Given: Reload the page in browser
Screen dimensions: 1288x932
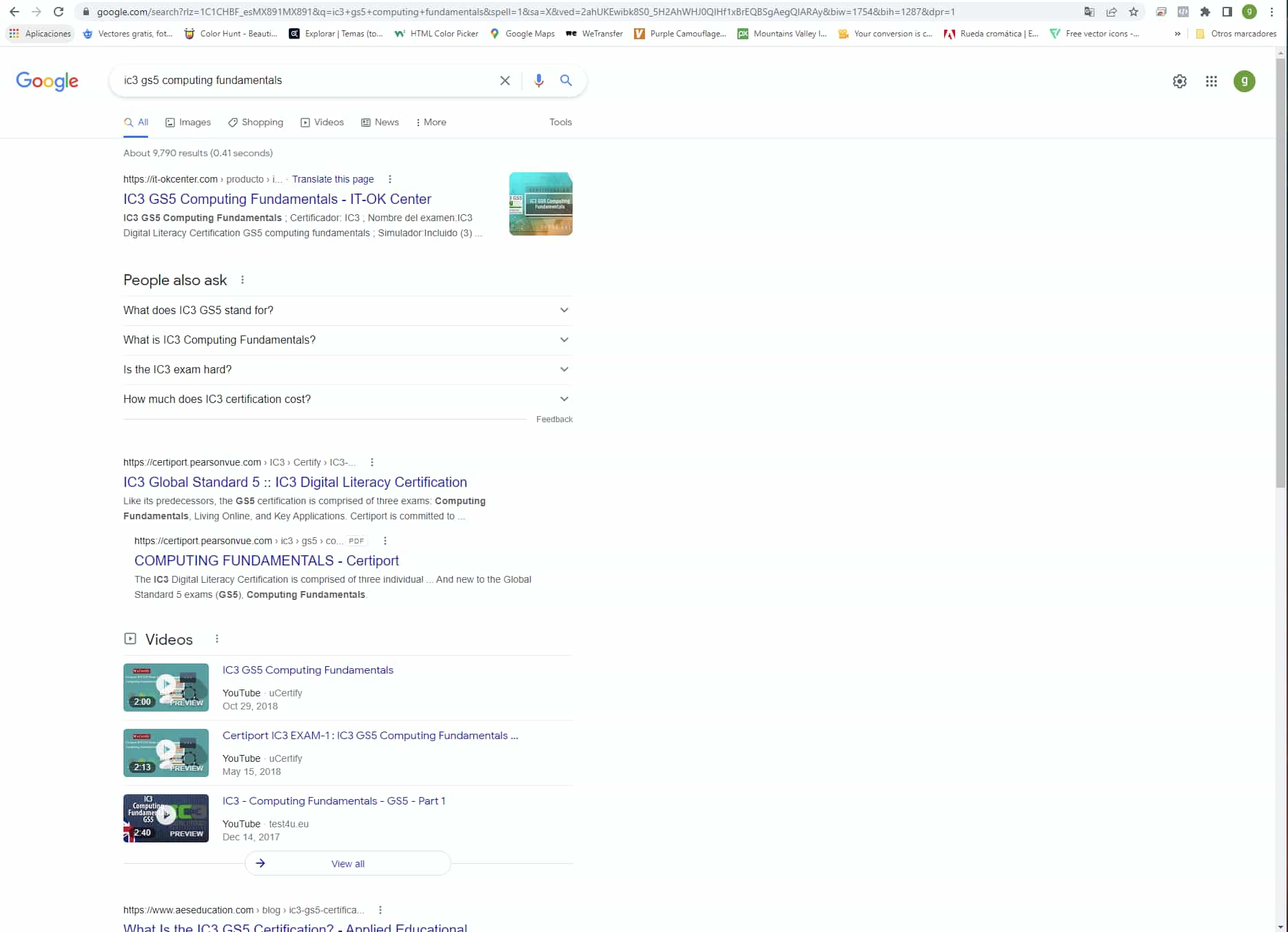Looking at the screenshot, I should [x=59, y=12].
